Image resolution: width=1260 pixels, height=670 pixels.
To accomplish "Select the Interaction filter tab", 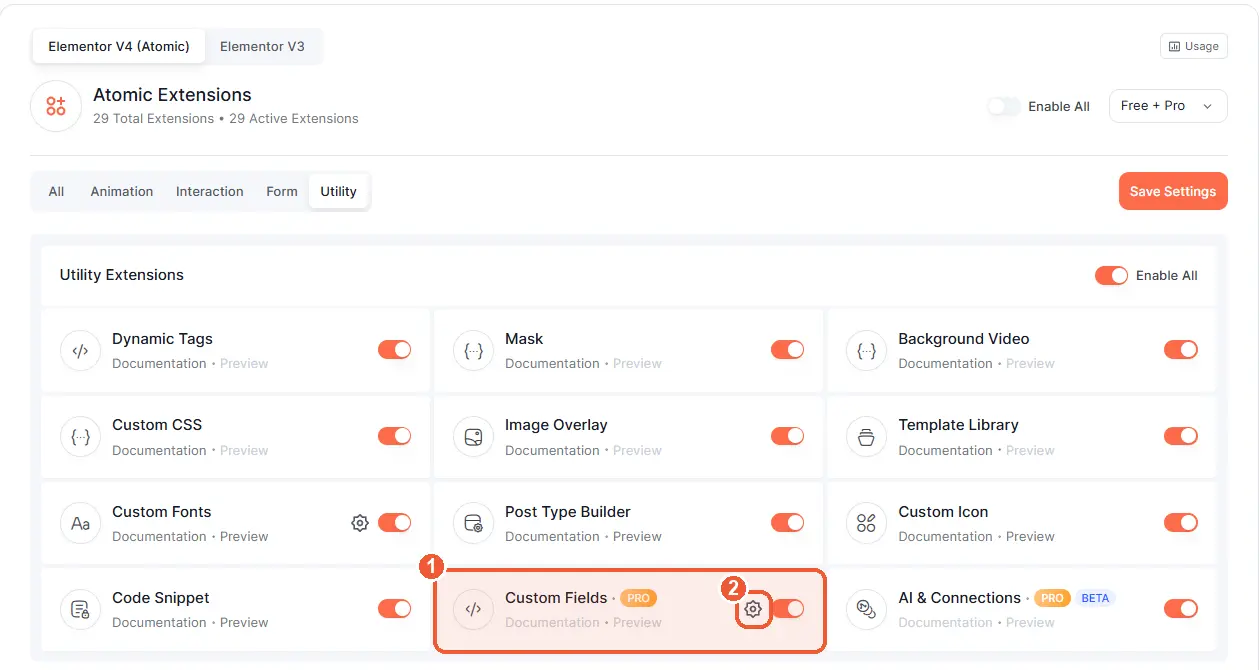I will [210, 191].
